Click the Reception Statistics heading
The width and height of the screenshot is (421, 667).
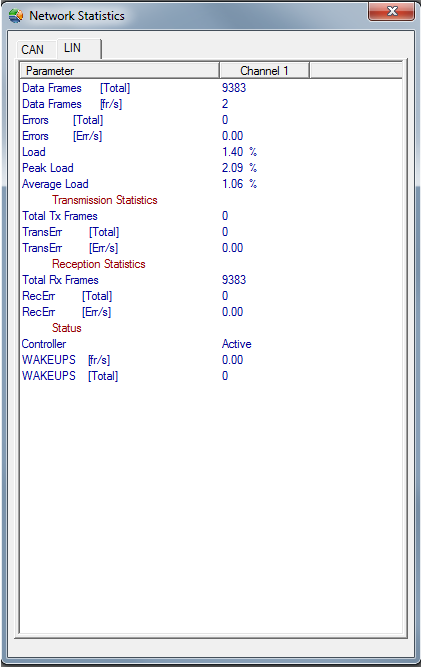point(99,264)
